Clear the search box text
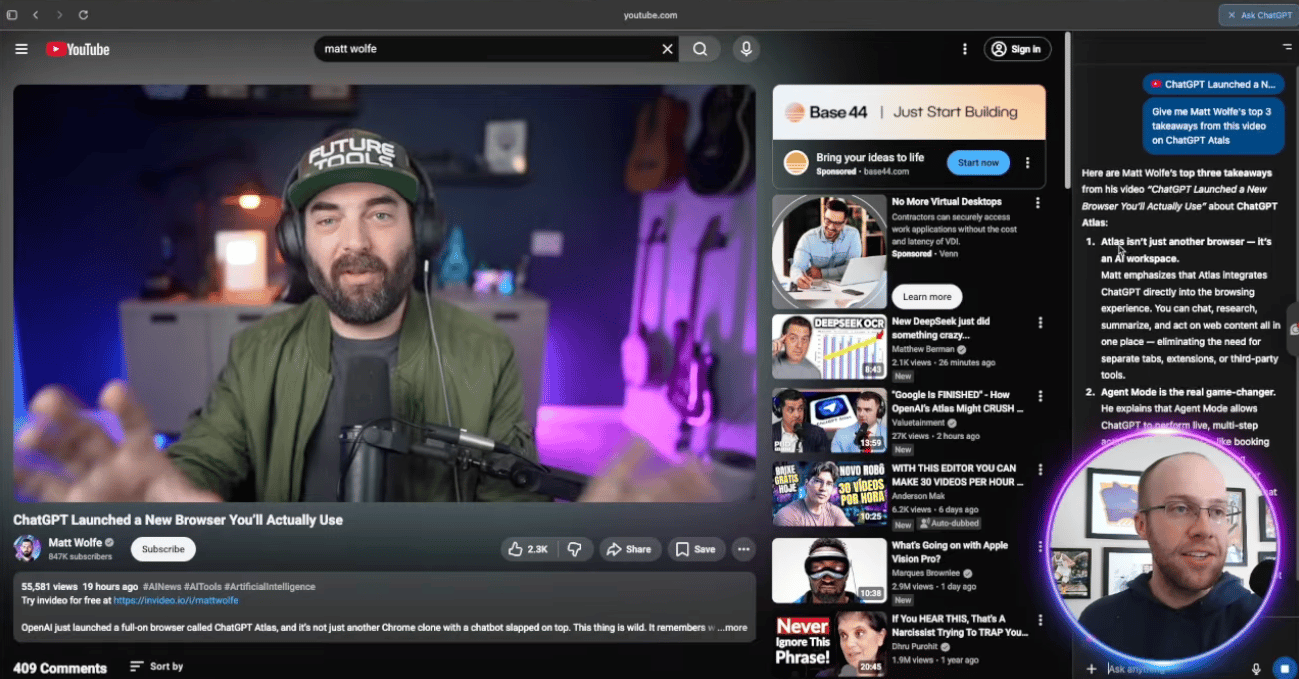Image resolution: width=1299 pixels, height=679 pixels. click(667, 49)
